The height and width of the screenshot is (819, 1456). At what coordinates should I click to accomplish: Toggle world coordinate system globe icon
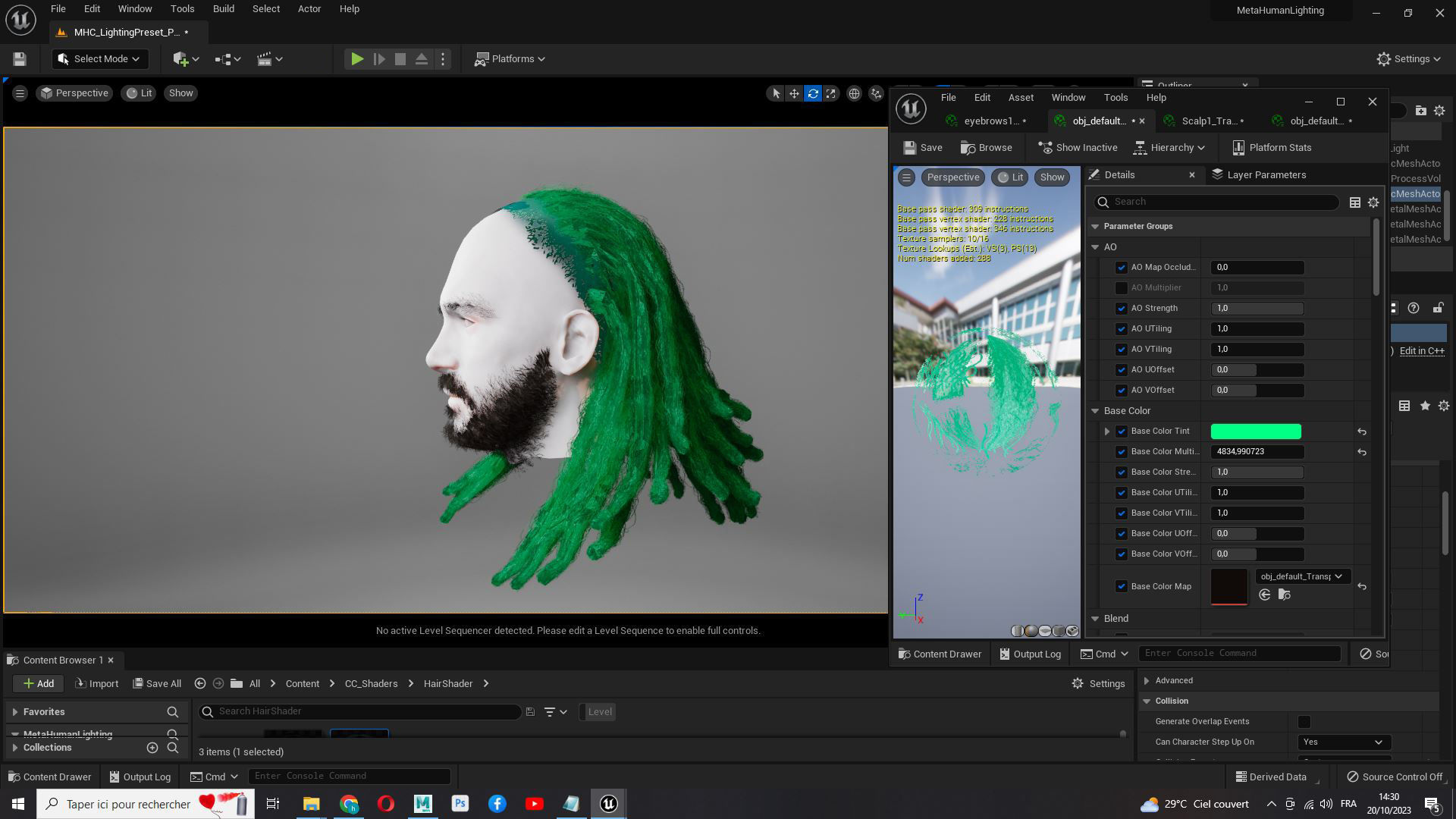(x=854, y=93)
